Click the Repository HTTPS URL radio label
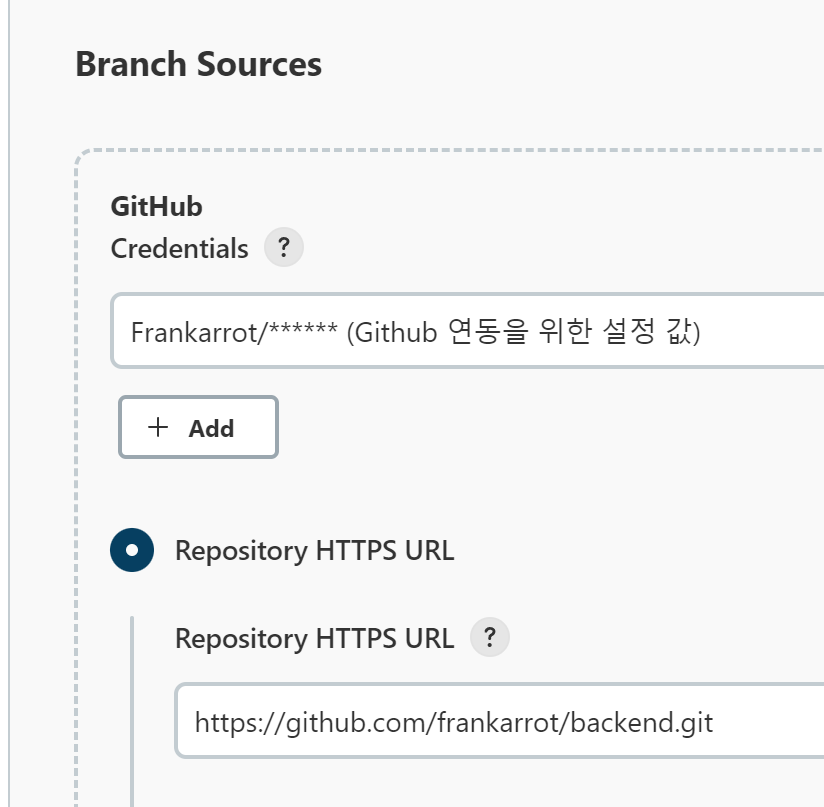Screen dimensions: 824x807 [x=314, y=551]
